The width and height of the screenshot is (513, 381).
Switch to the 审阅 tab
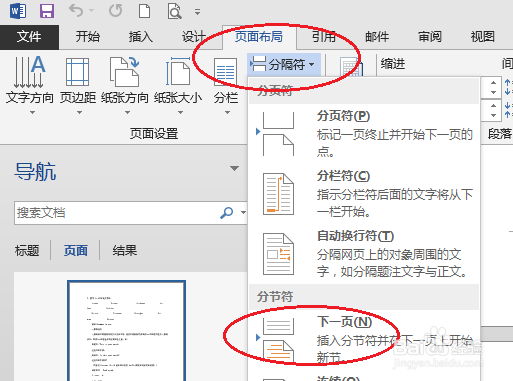coord(430,37)
